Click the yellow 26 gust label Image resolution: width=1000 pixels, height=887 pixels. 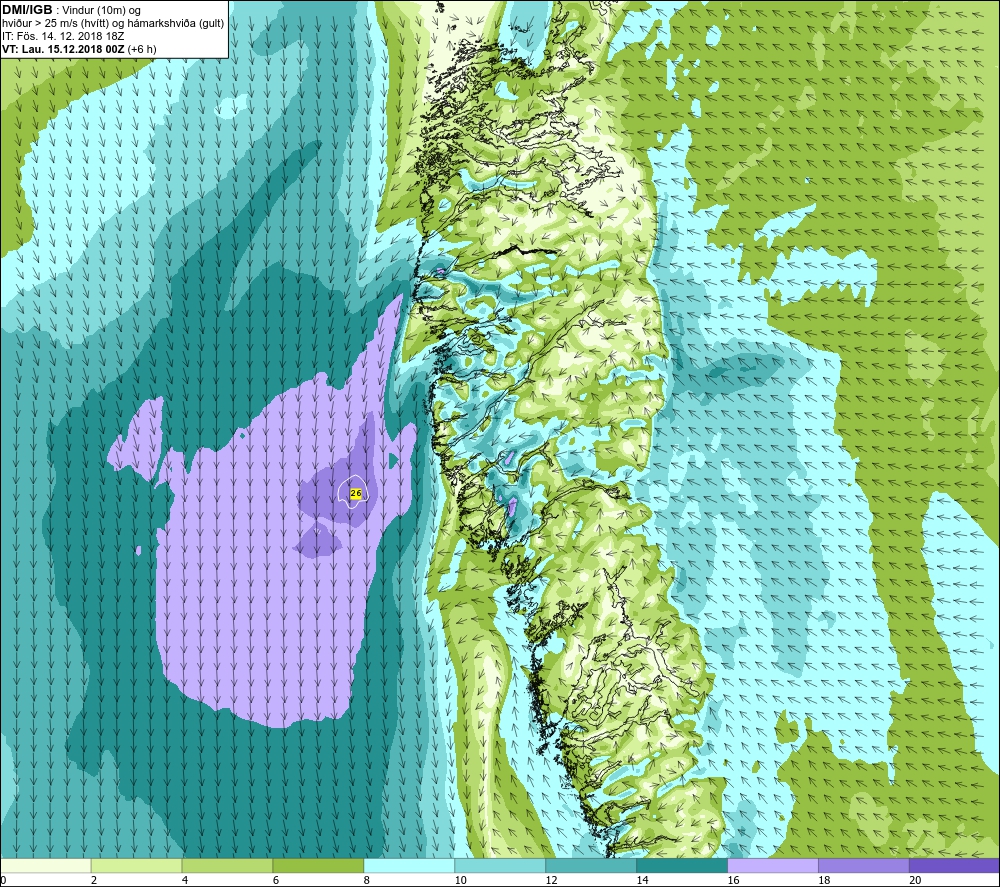[x=356, y=494]
